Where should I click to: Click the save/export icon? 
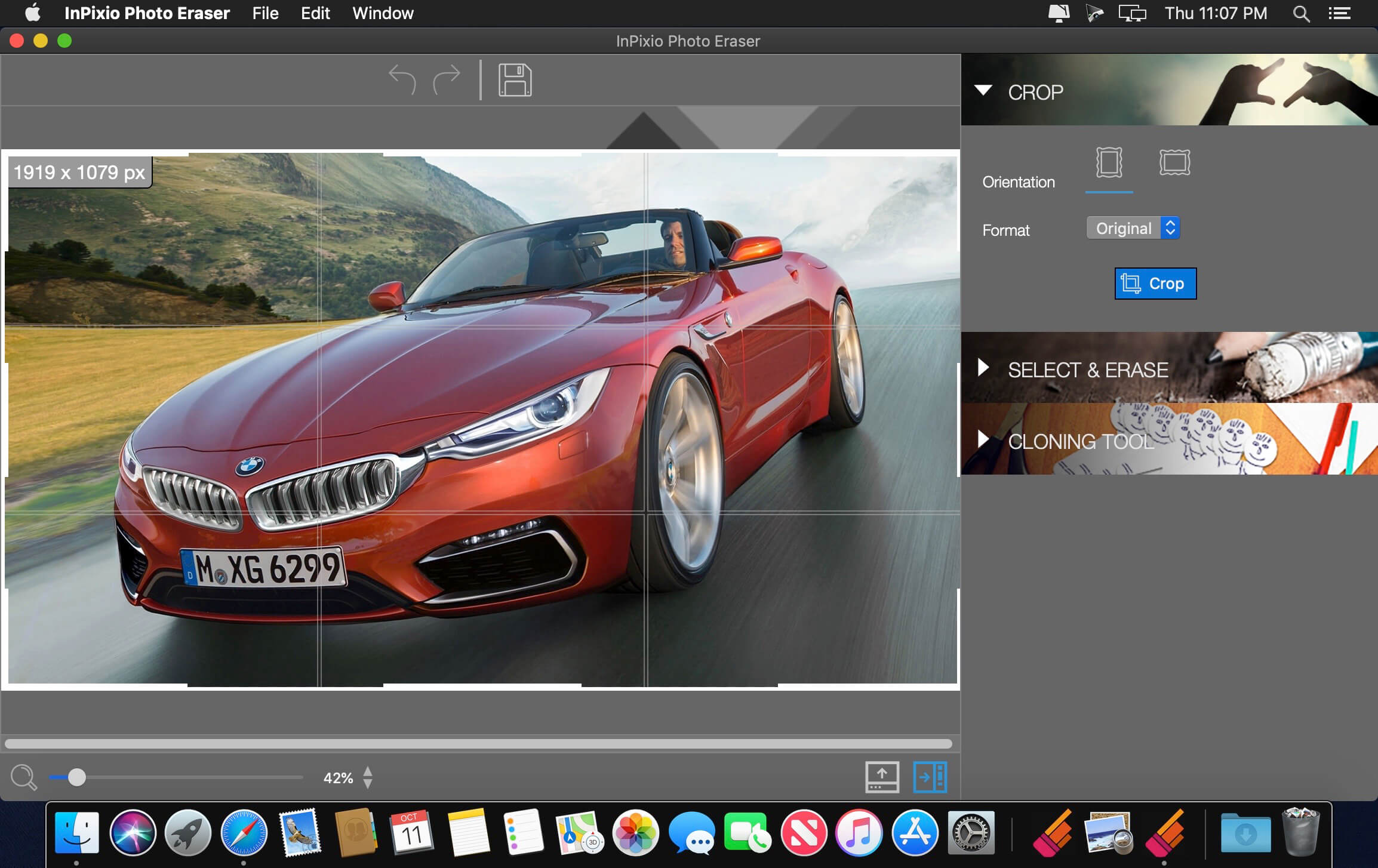coord(515,80)
